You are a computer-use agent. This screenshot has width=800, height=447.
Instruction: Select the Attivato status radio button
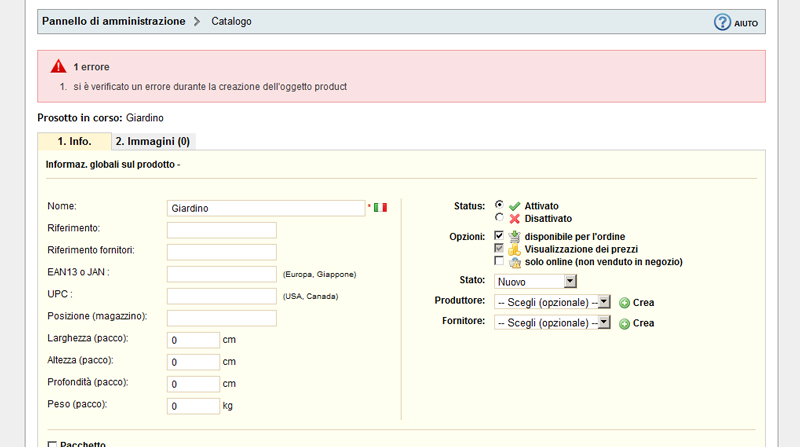click(x=499, y=205)
